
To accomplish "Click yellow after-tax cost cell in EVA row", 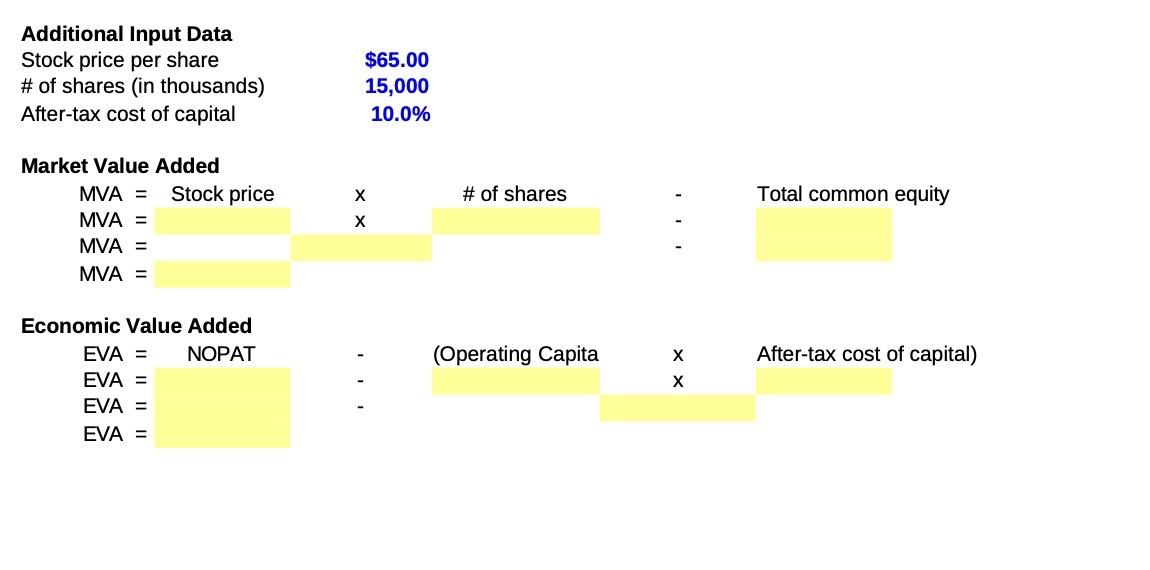I will click(x=824, y=381).
